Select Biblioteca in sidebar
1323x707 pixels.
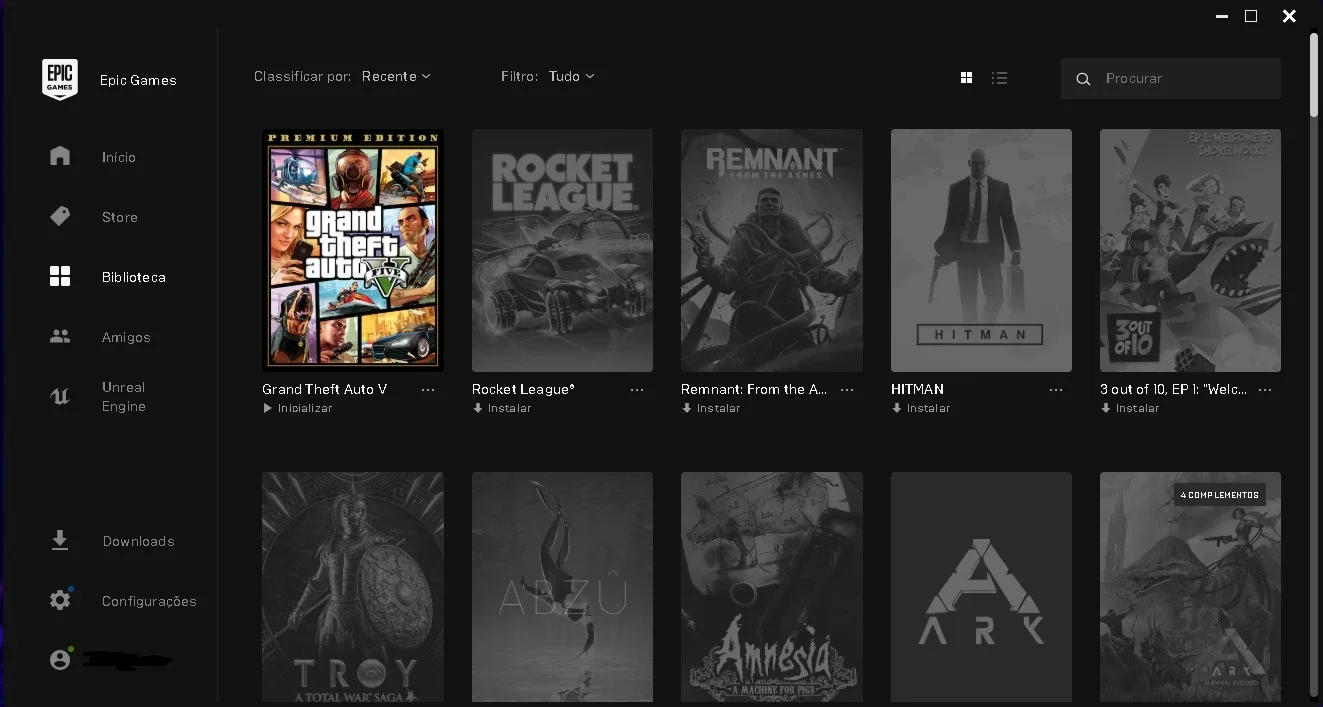pyautogui.click(x=133, y=277)
